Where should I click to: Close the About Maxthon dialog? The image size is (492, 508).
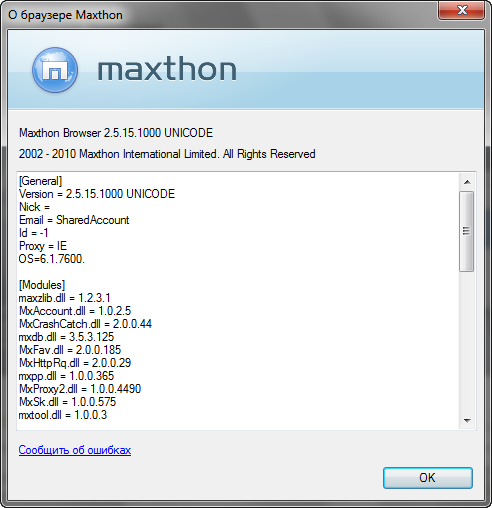[x=461, y=10]
